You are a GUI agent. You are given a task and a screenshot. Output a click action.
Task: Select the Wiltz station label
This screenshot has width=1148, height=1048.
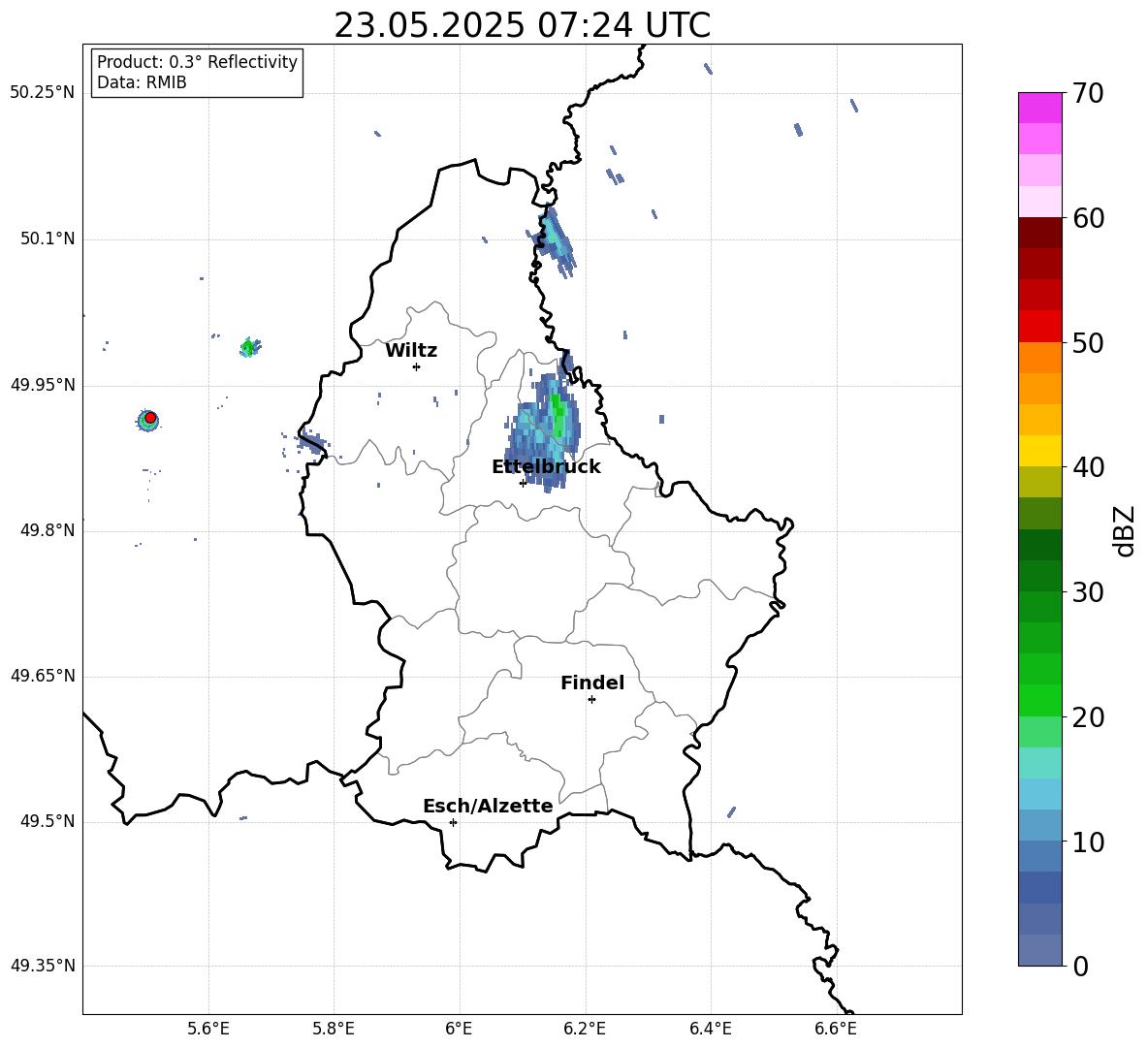click(411, 351)
